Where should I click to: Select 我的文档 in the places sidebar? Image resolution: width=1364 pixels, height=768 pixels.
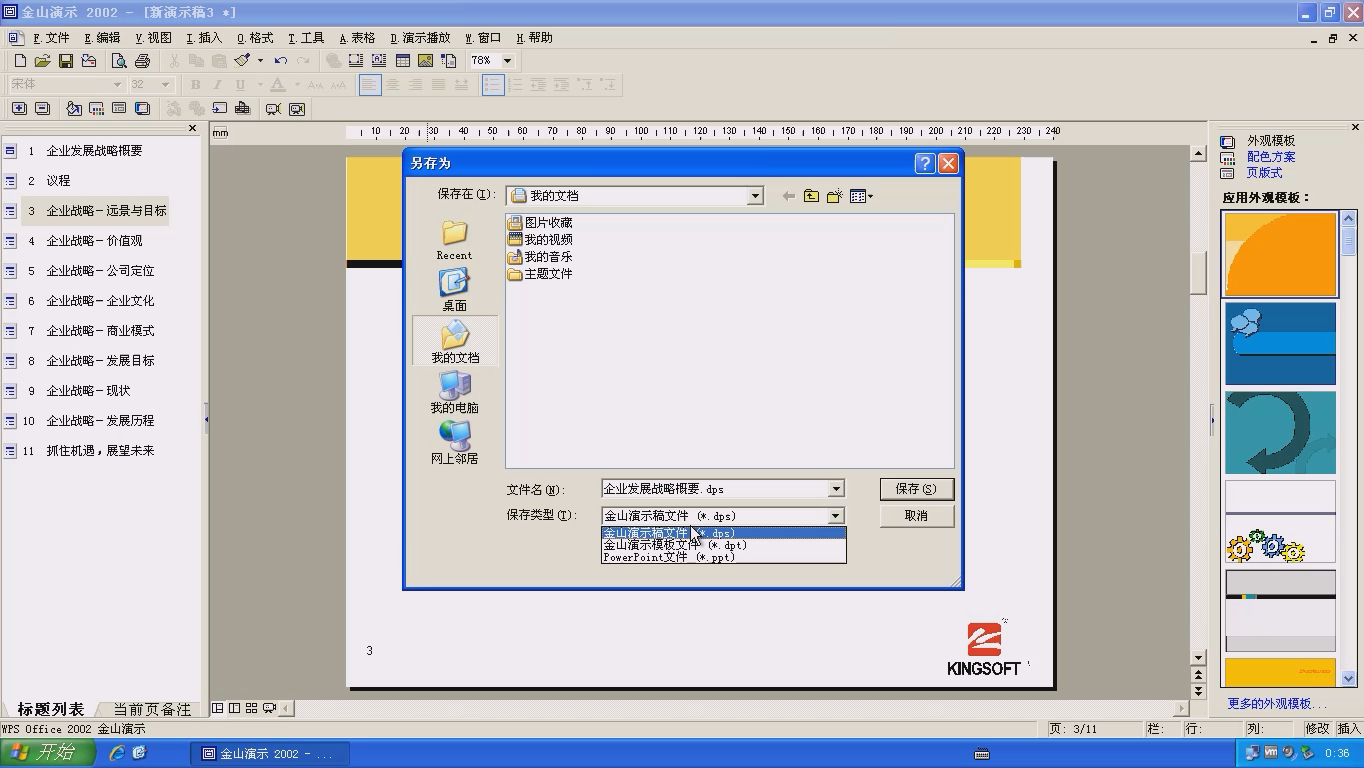click(x=455, y=341)
